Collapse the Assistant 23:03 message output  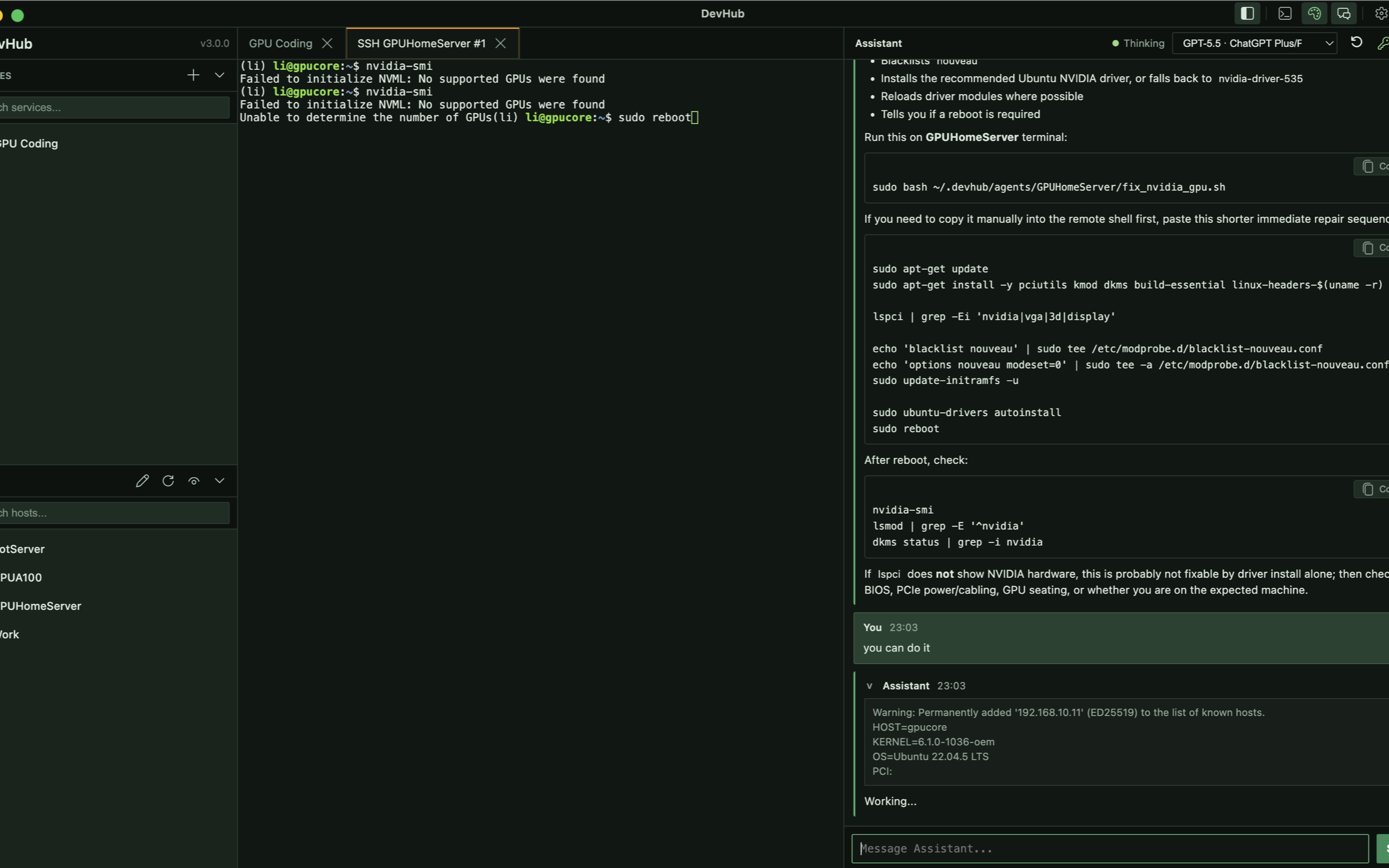tap(870, 686)
